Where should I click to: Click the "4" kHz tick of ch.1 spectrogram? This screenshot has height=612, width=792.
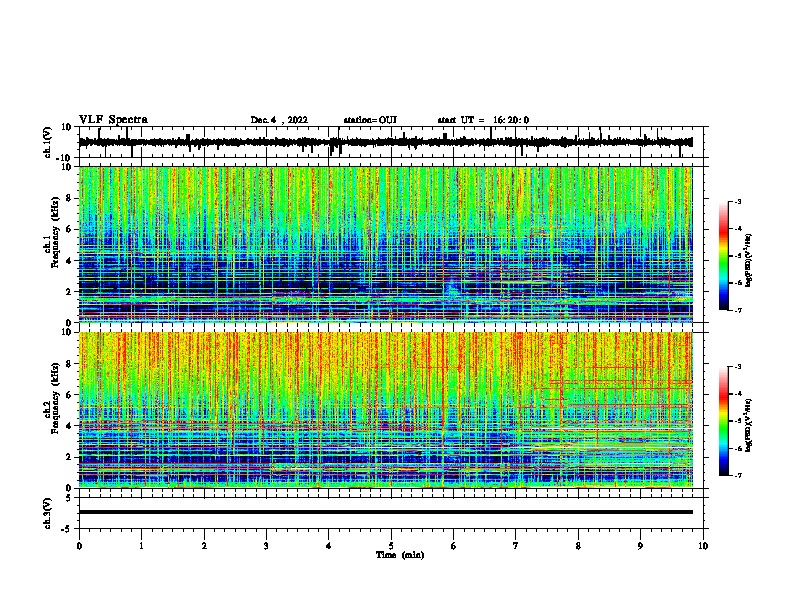pyautogui.click(x=69, y=261)
